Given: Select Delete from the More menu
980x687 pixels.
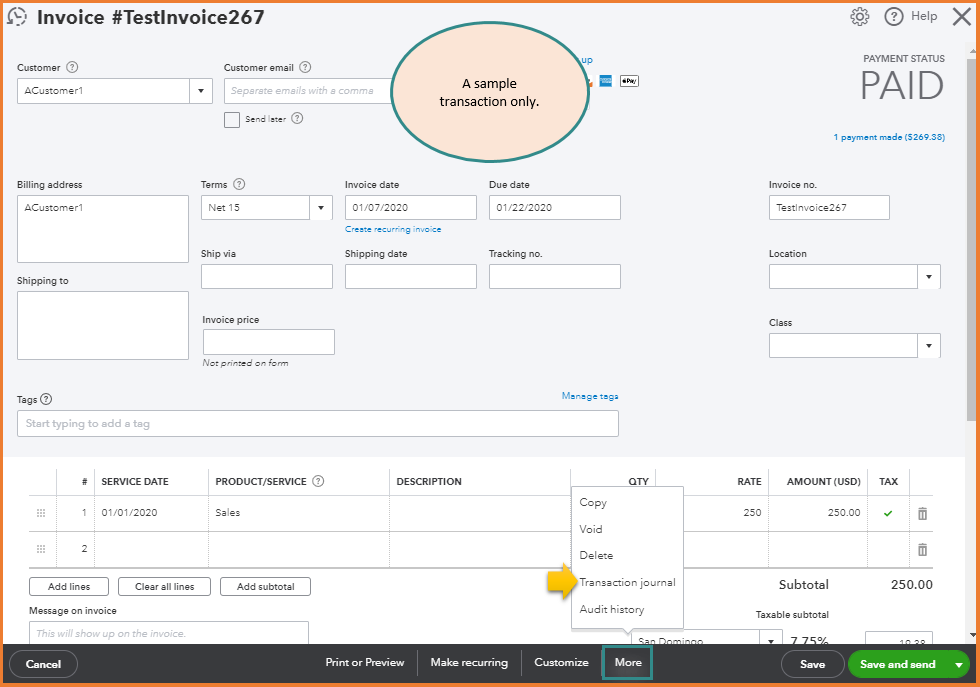Looking at the screenshot, I should [x=596, y=555].
